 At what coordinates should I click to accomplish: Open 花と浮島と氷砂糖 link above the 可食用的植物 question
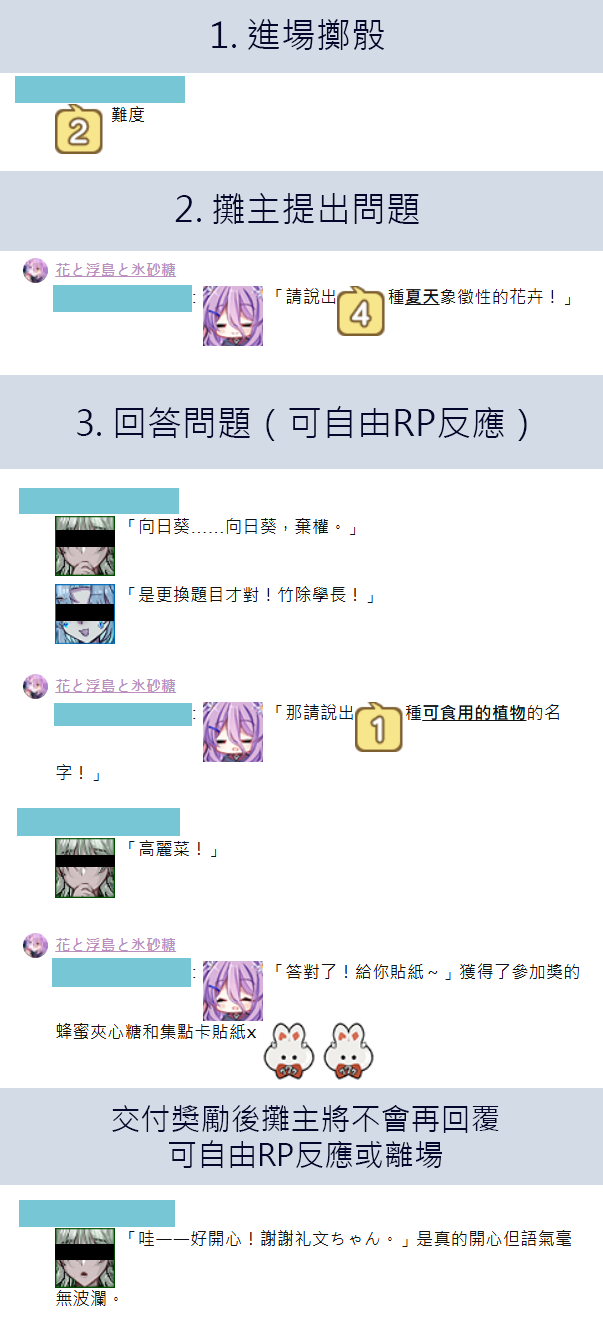pos(115,686)
